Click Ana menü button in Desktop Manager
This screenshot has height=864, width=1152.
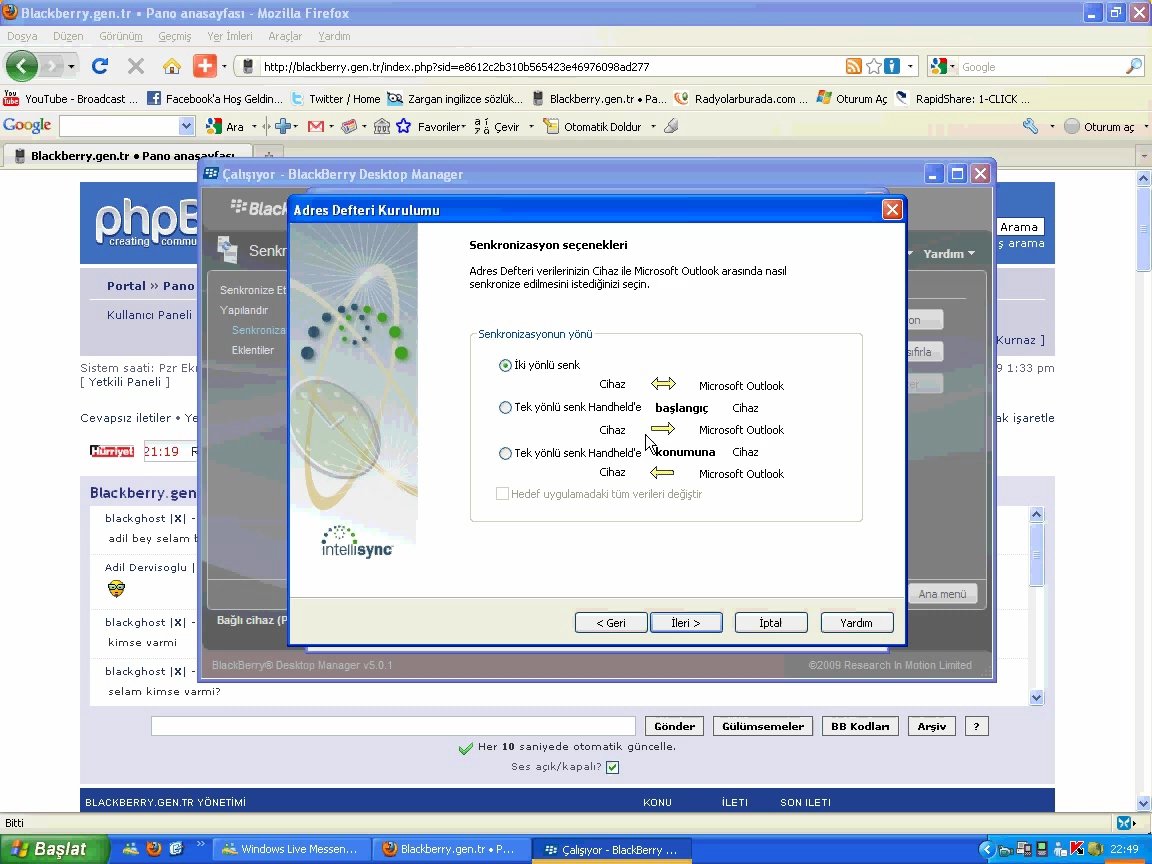coord(943,594)
